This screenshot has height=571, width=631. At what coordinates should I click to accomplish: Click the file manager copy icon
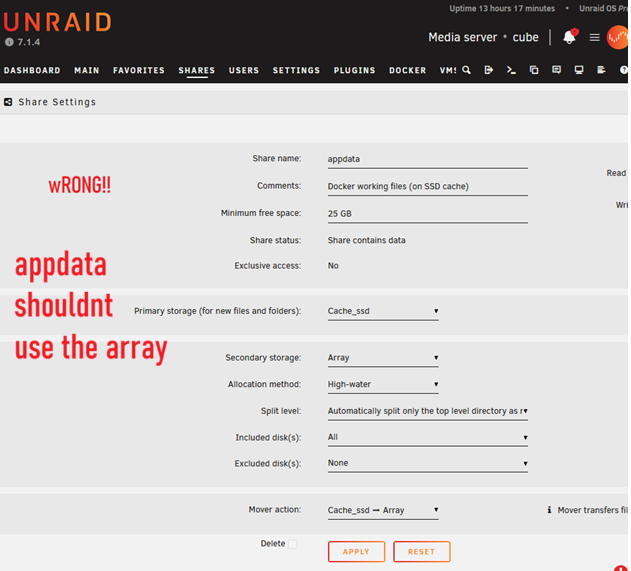click(x=534, y=70)
